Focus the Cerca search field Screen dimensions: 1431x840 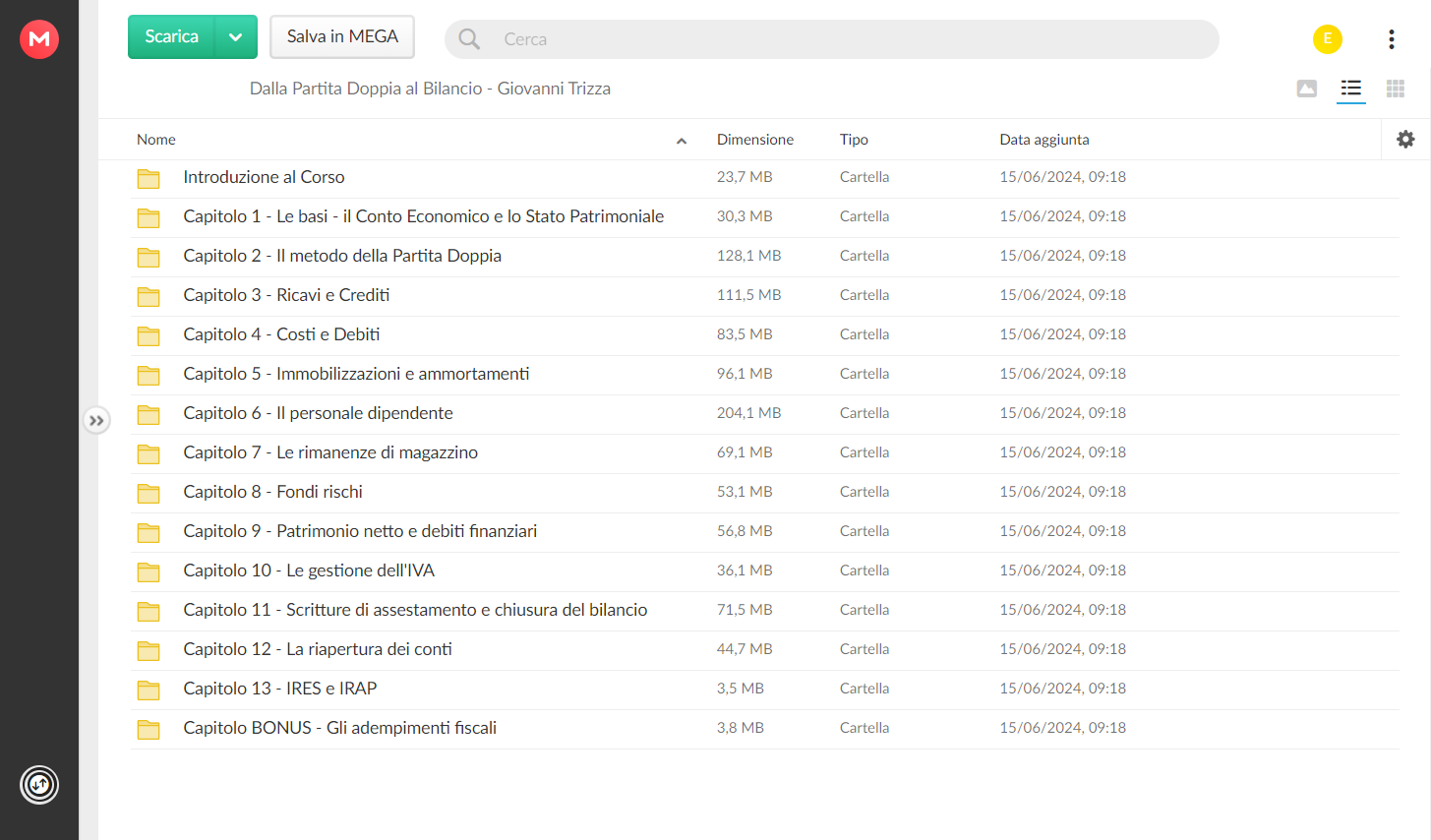(x=831, y=39)
